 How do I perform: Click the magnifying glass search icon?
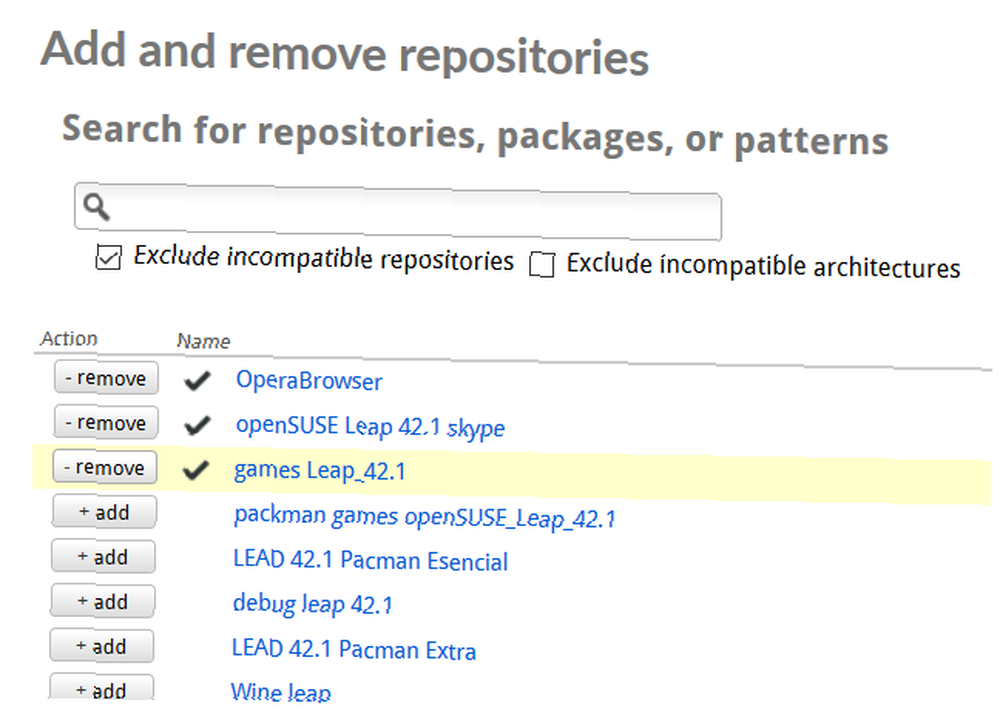tap(97, 207)
